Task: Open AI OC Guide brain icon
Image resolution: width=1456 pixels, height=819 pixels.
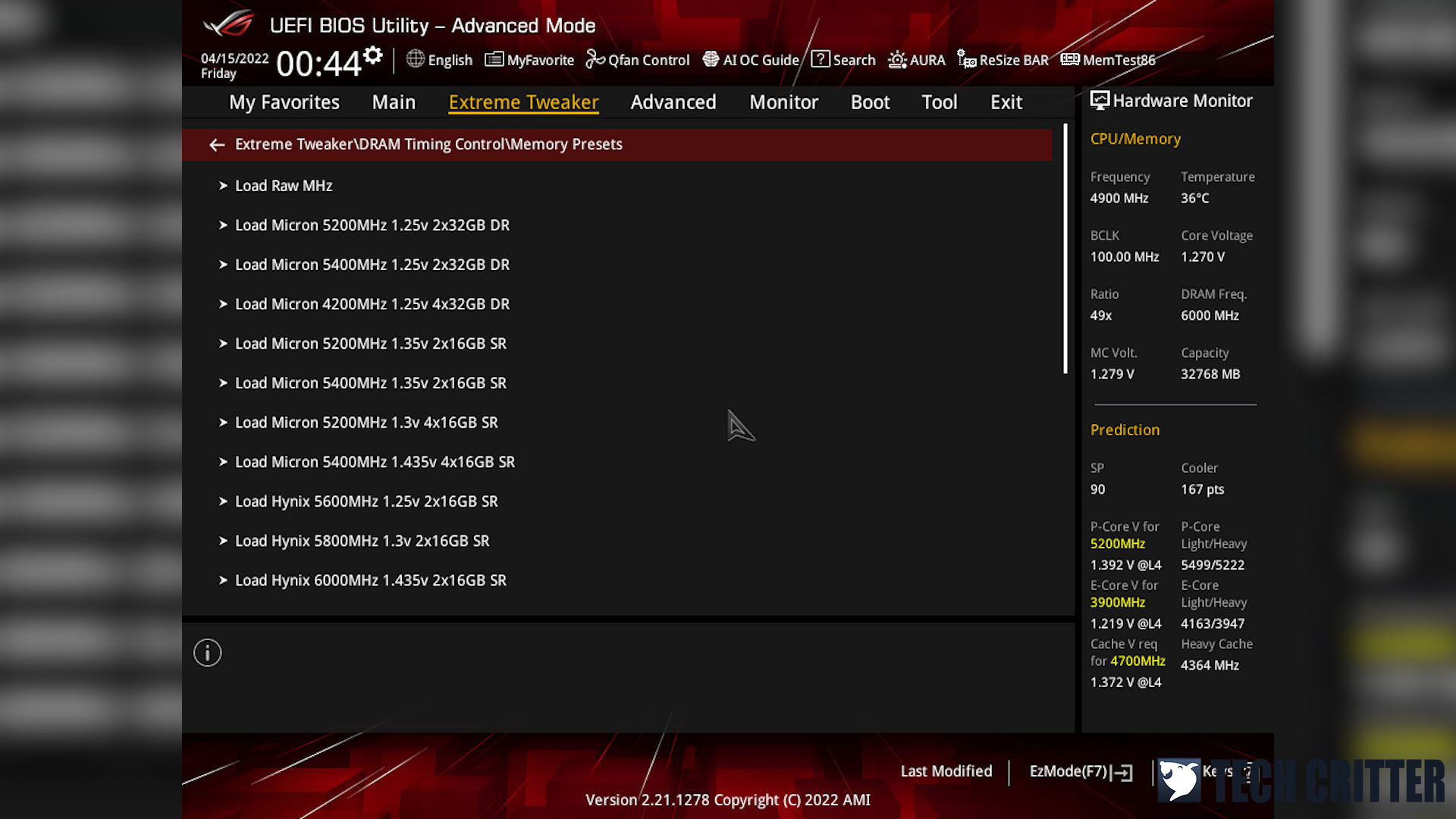Action: coord(711,59)
